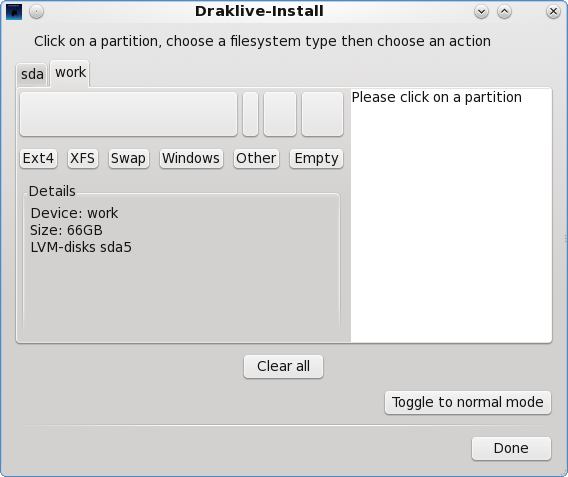This screenshot has height=477, width=568.
Task: Choose the Other filesystem type
Action: tap(256, 159)
